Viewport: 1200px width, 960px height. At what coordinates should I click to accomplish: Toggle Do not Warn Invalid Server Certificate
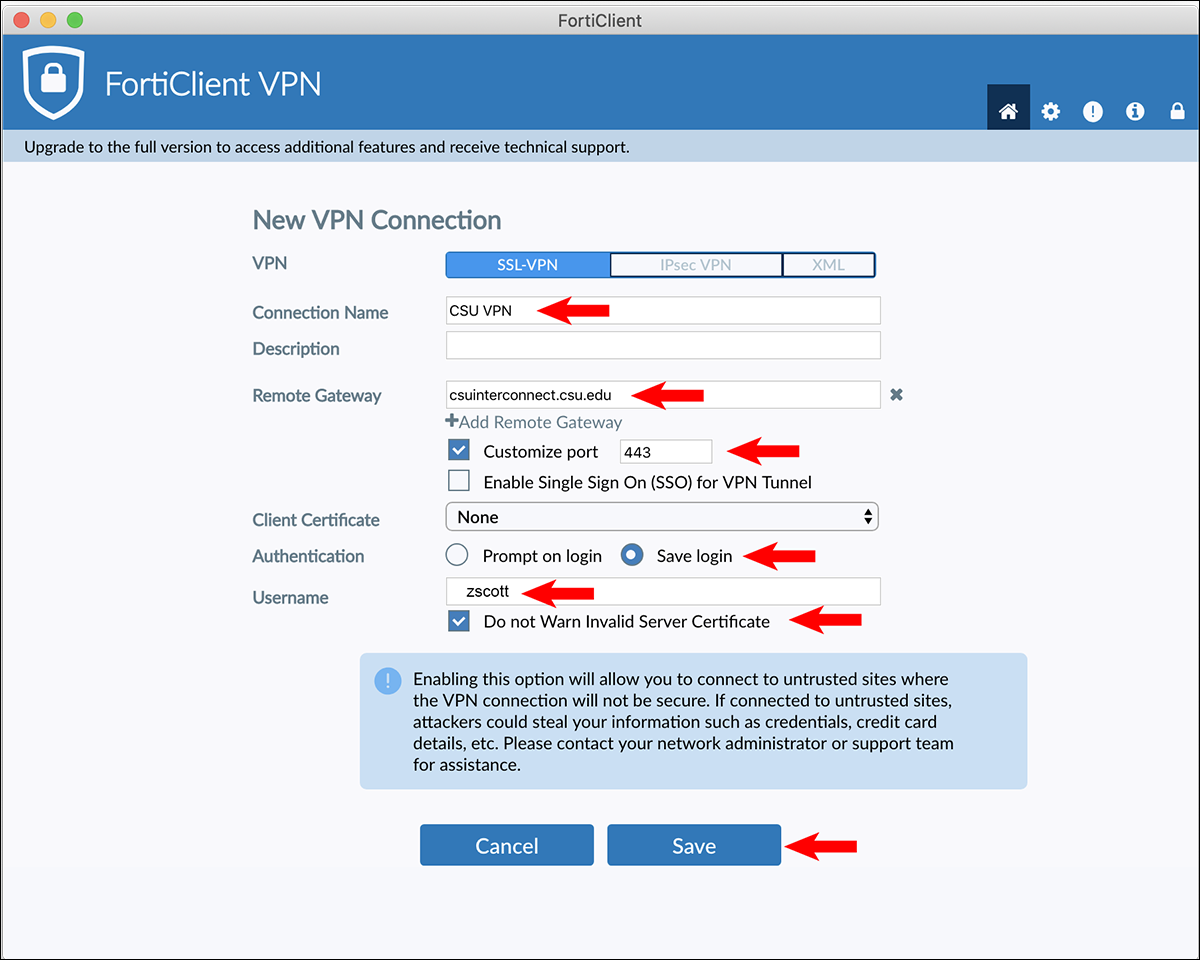[459, 621]
